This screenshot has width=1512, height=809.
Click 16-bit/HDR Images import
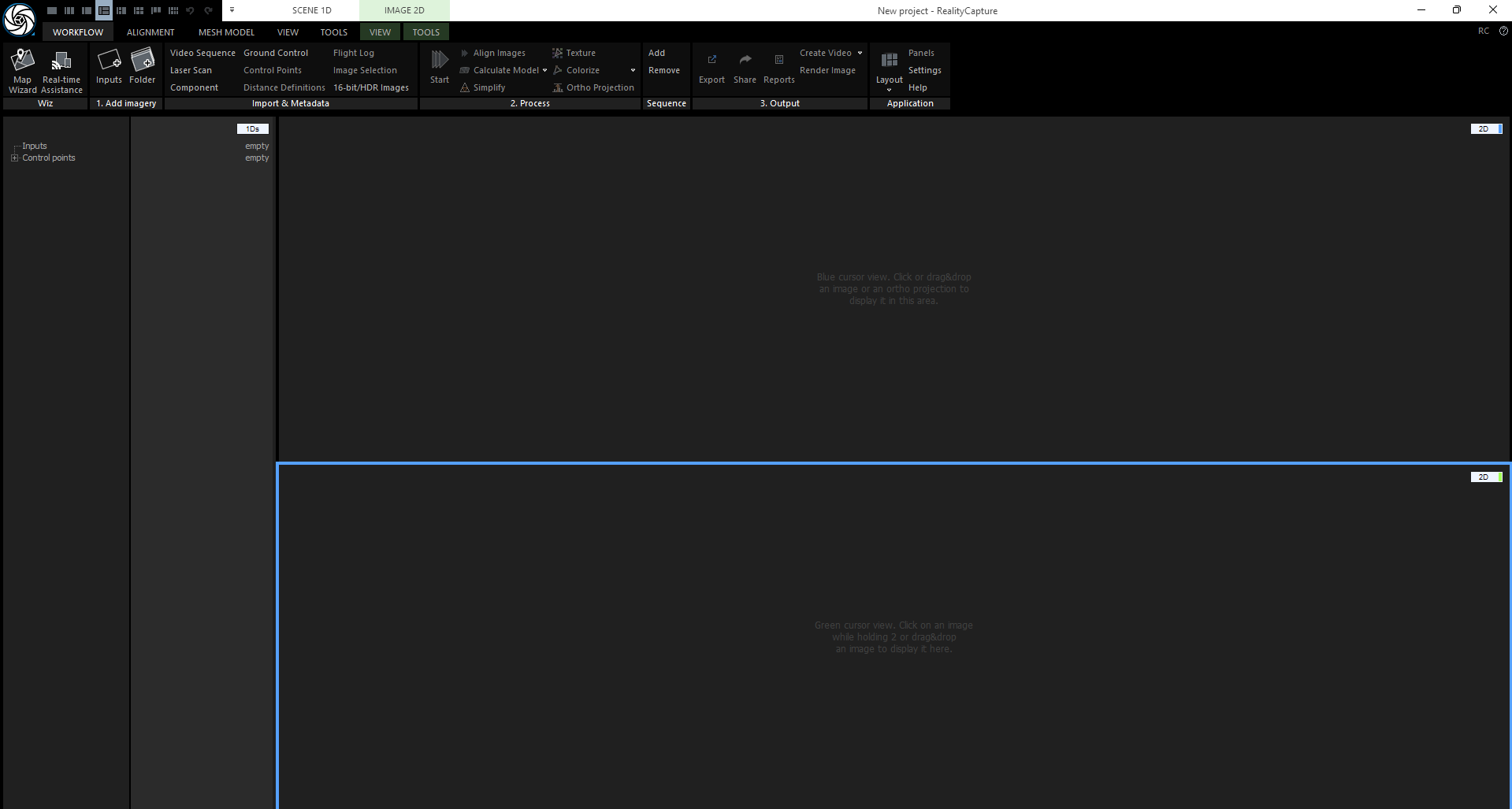371,87
